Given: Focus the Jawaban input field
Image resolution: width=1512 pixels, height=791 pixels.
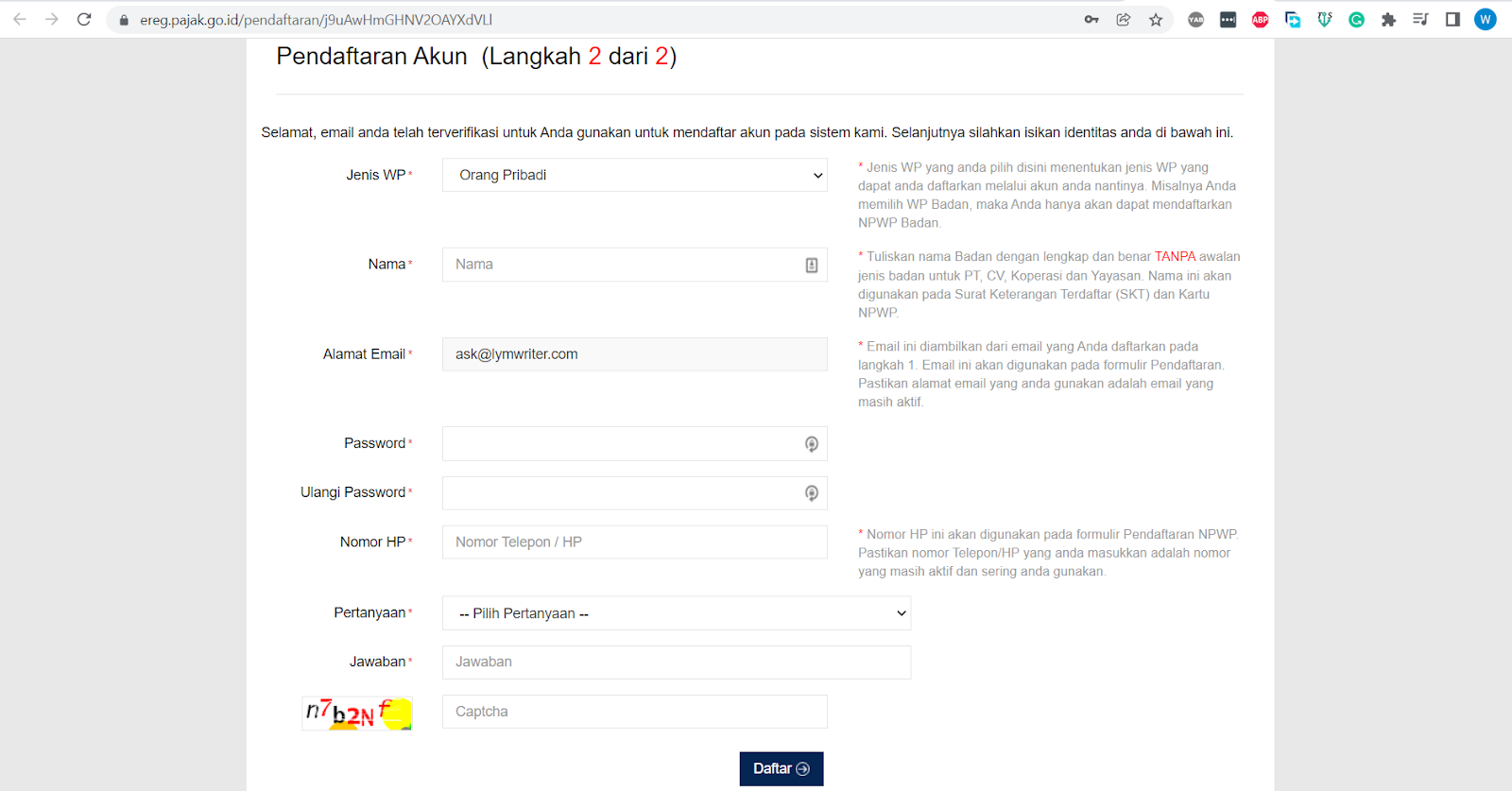Looking at the screenshot, I should point(676,662).
